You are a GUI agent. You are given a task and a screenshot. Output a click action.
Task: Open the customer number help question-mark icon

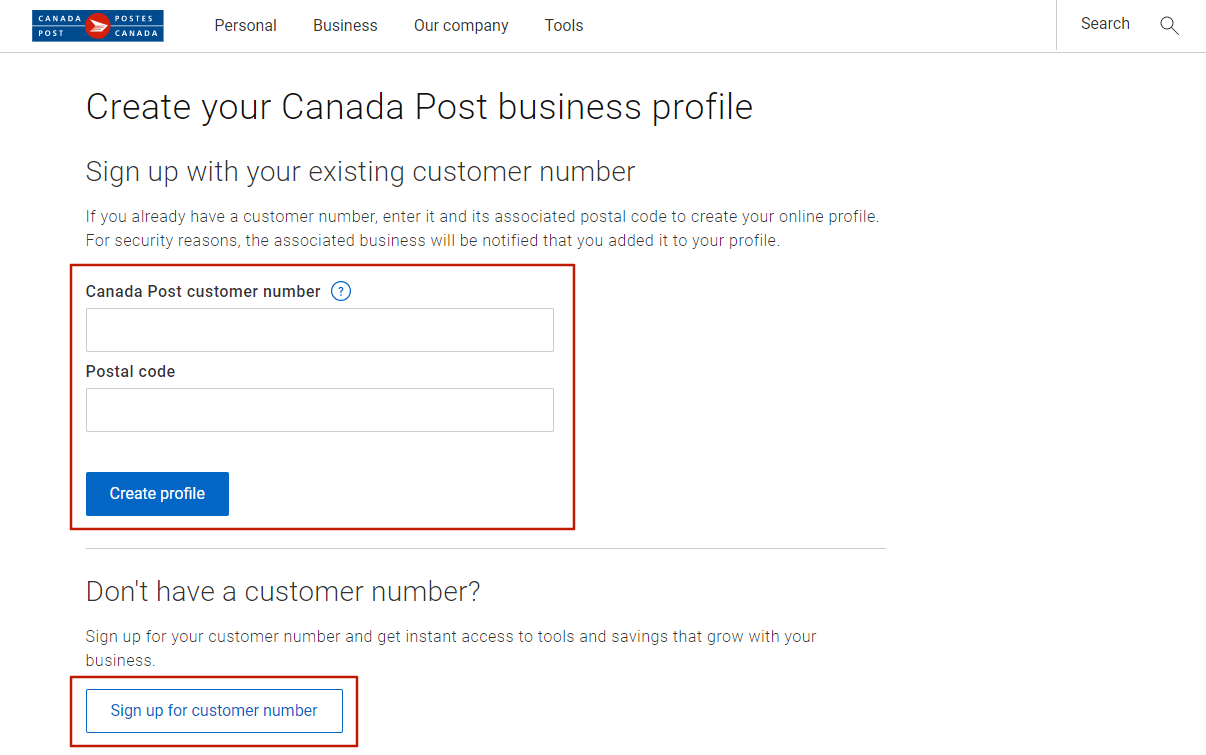[x=341, y=292]
